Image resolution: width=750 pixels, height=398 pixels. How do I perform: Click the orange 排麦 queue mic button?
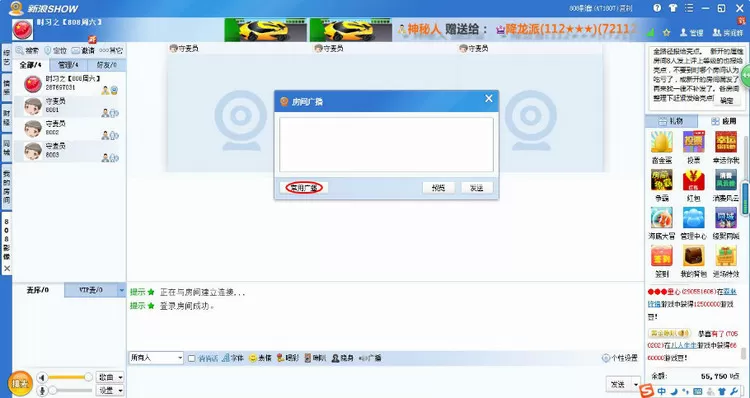[x=20, y=383]
